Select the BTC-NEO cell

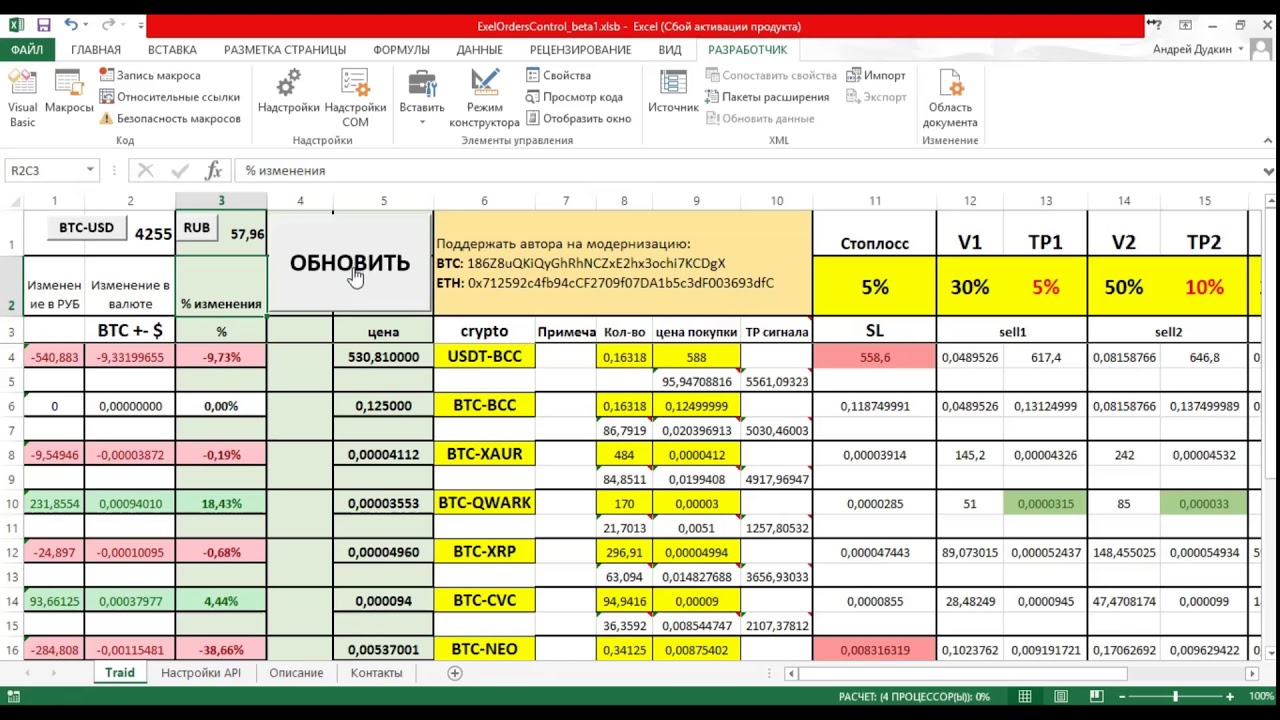click(x=484, y=650)
